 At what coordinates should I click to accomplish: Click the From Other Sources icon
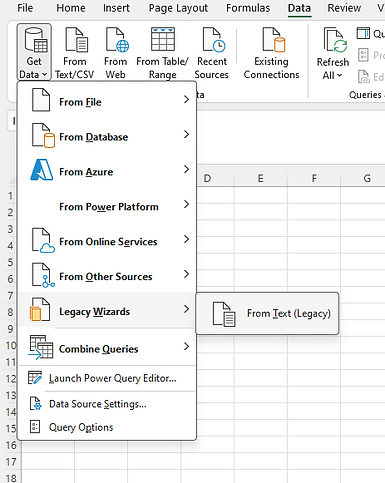point(43,275)
